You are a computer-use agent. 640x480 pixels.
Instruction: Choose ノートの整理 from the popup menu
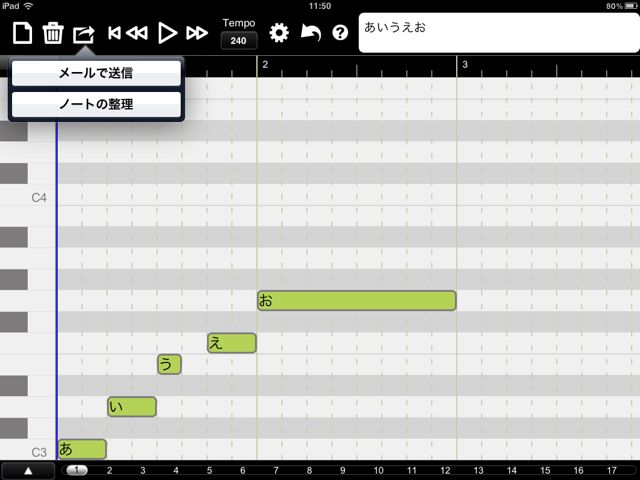(96, 104)
